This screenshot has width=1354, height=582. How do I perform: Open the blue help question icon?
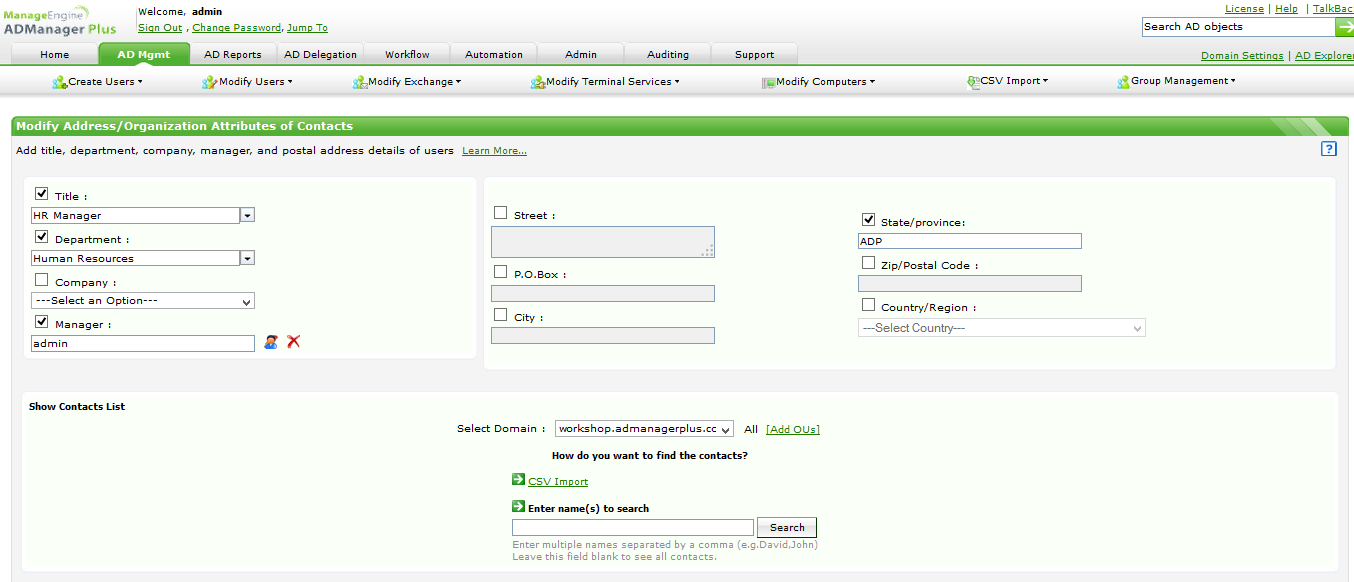(1329, 149)
